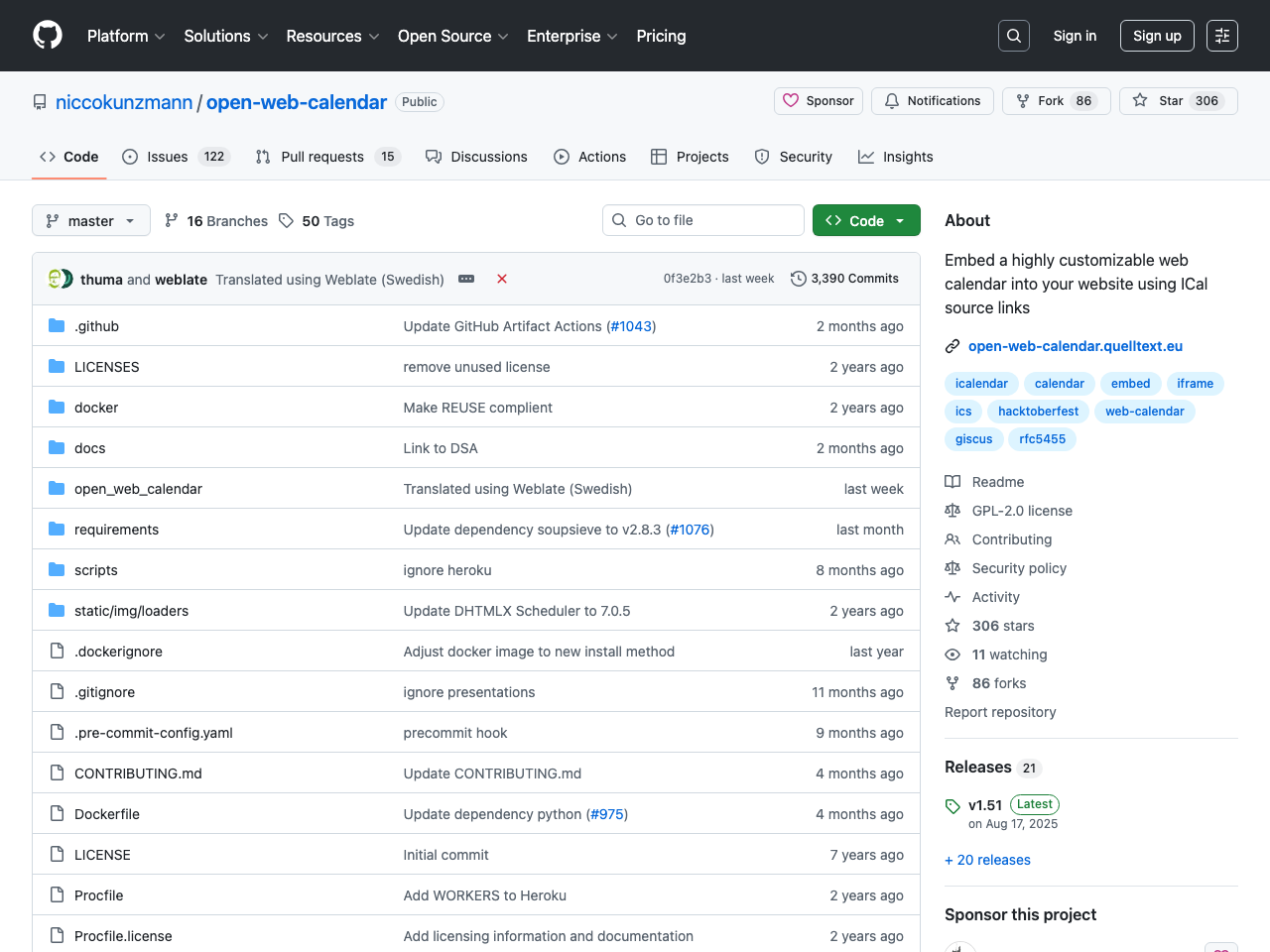
Task: Click the '+ 20 releases' link
Action: 987,860
